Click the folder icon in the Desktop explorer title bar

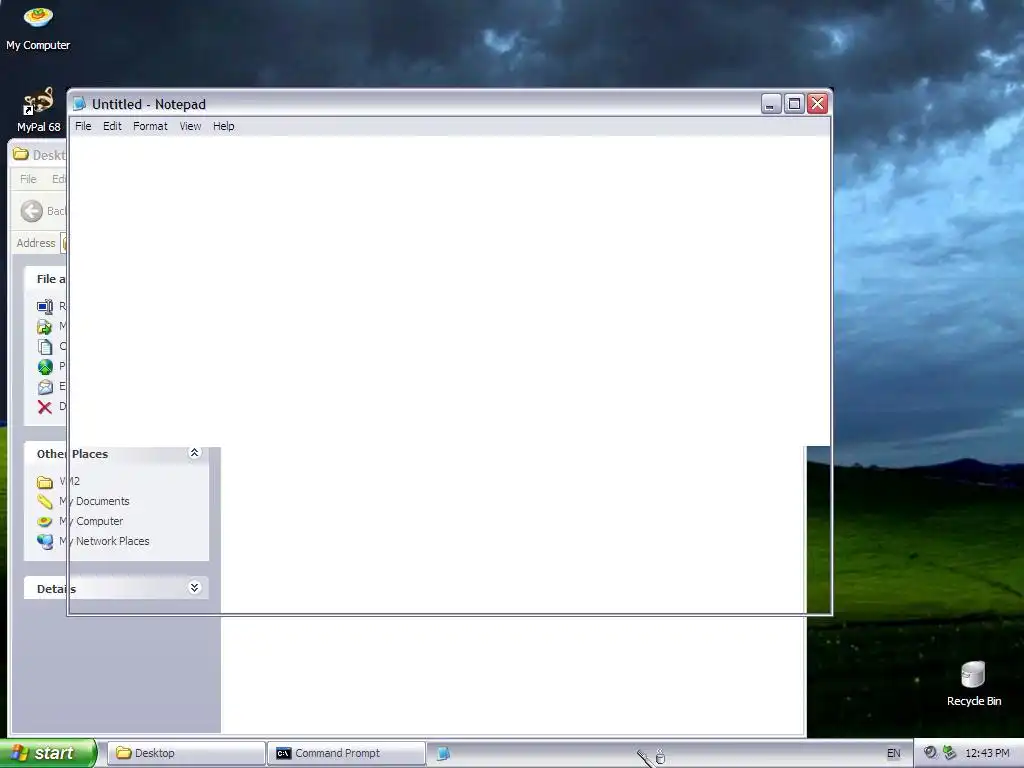(x=21, y=154)
